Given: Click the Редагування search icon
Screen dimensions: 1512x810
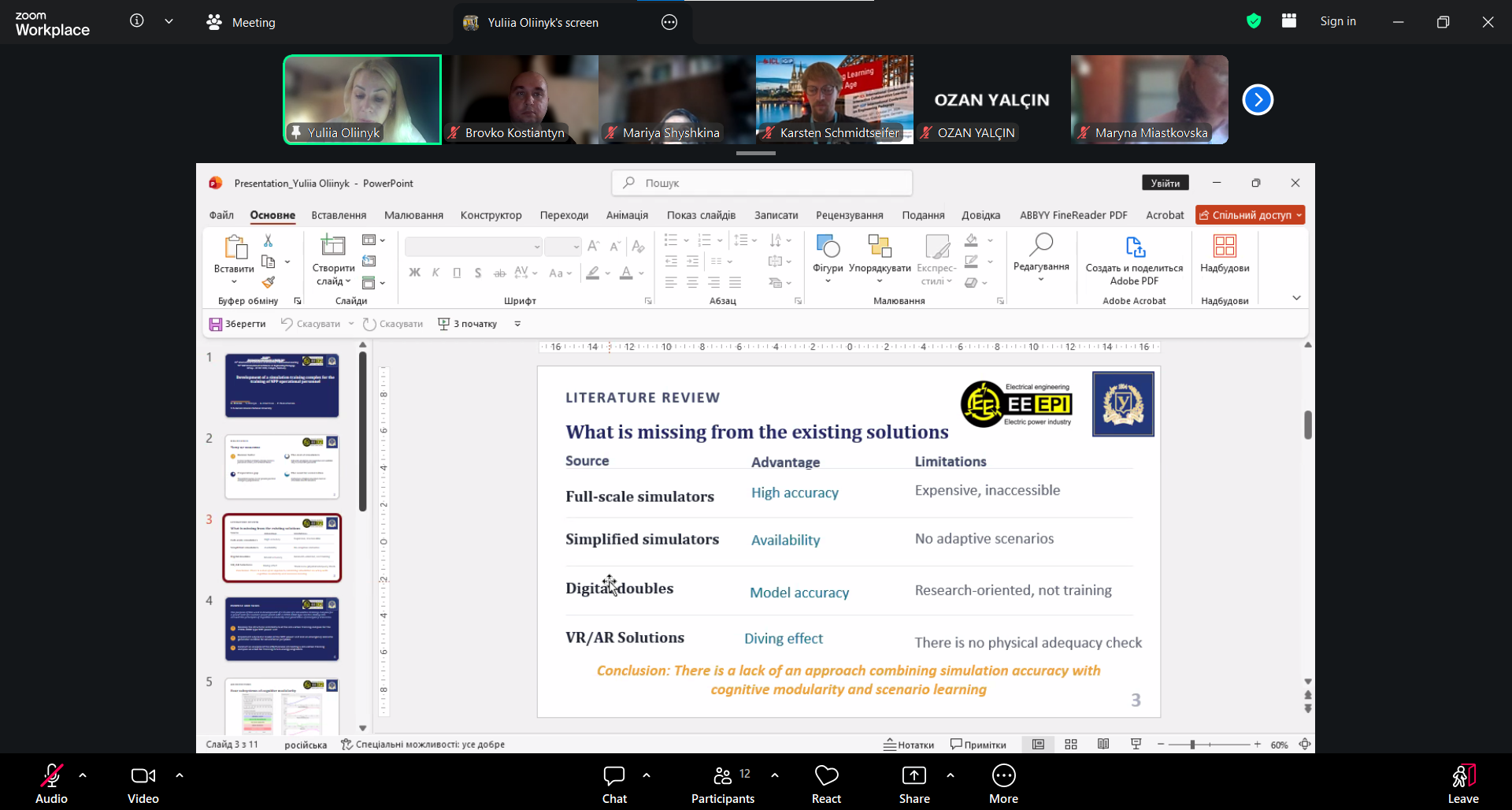Looking at the screenshot, I should click(x=1041, y=246).
